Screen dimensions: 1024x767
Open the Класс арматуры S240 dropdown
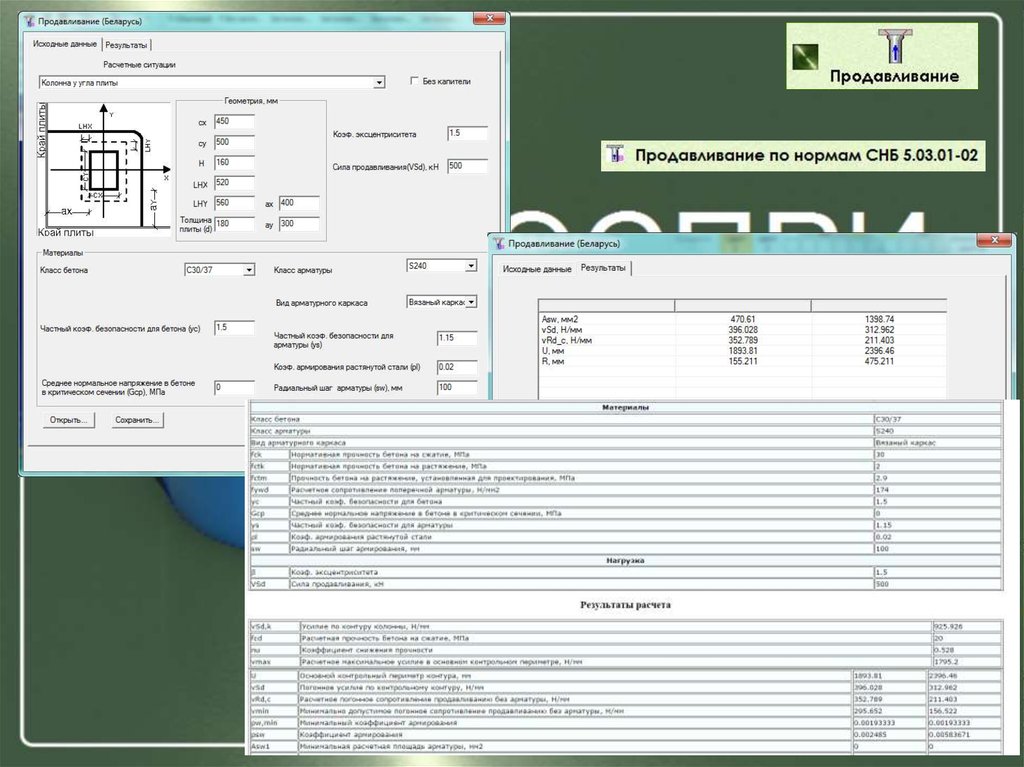pos(470,266)
